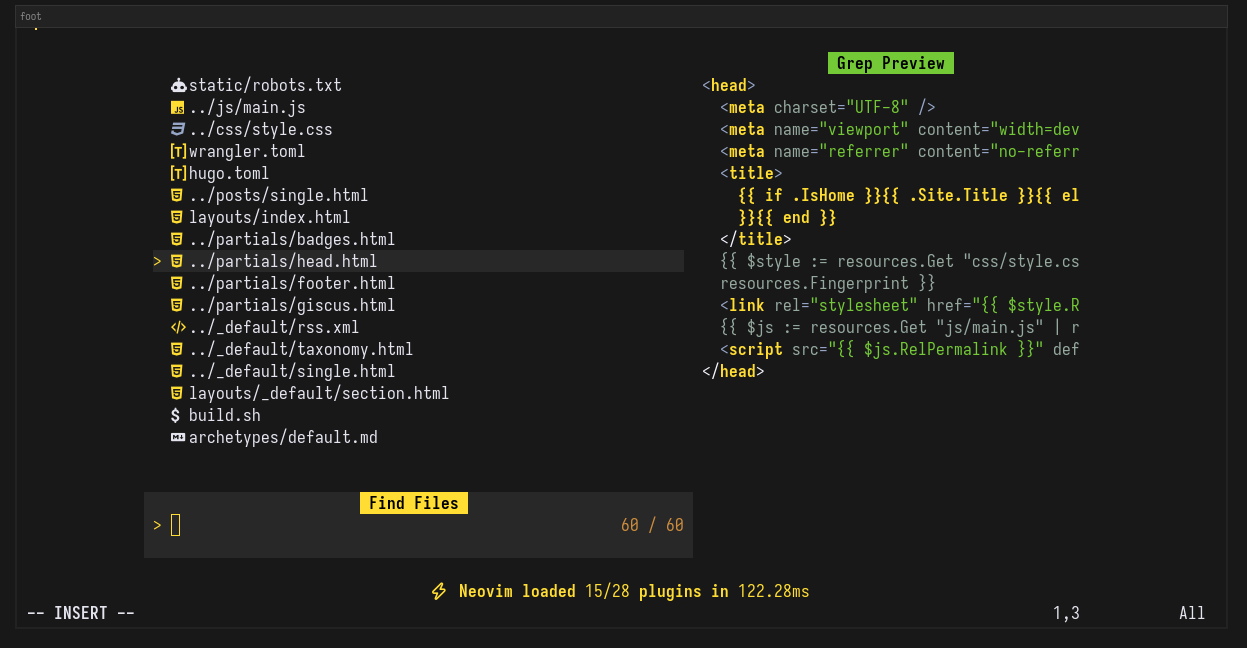1247x648 pixels.
Task: Select layouts/_default/section.html entry
Action: (318, 394)
